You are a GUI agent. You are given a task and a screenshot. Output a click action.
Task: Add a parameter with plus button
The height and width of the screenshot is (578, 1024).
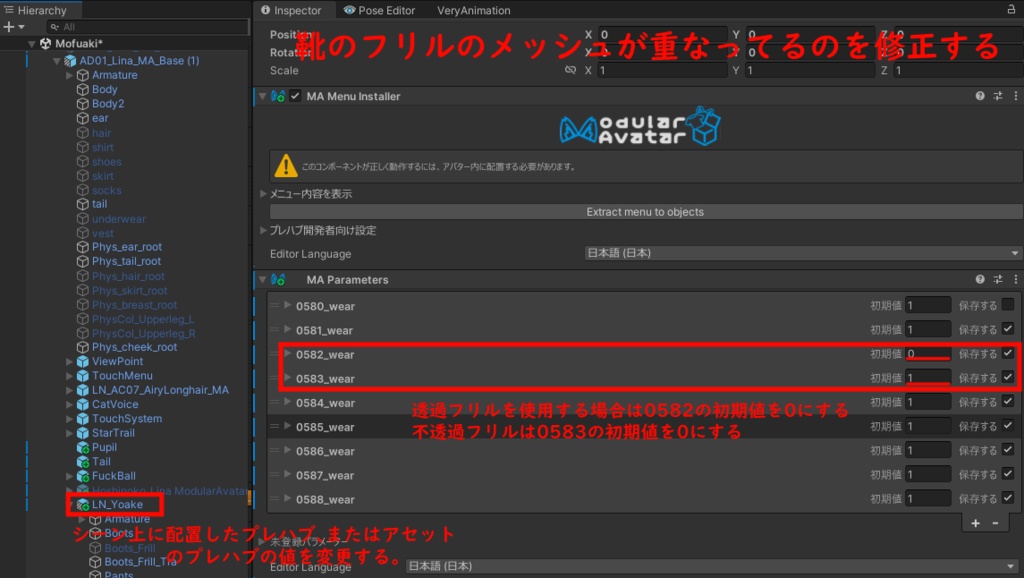click(x=975, y=523)
